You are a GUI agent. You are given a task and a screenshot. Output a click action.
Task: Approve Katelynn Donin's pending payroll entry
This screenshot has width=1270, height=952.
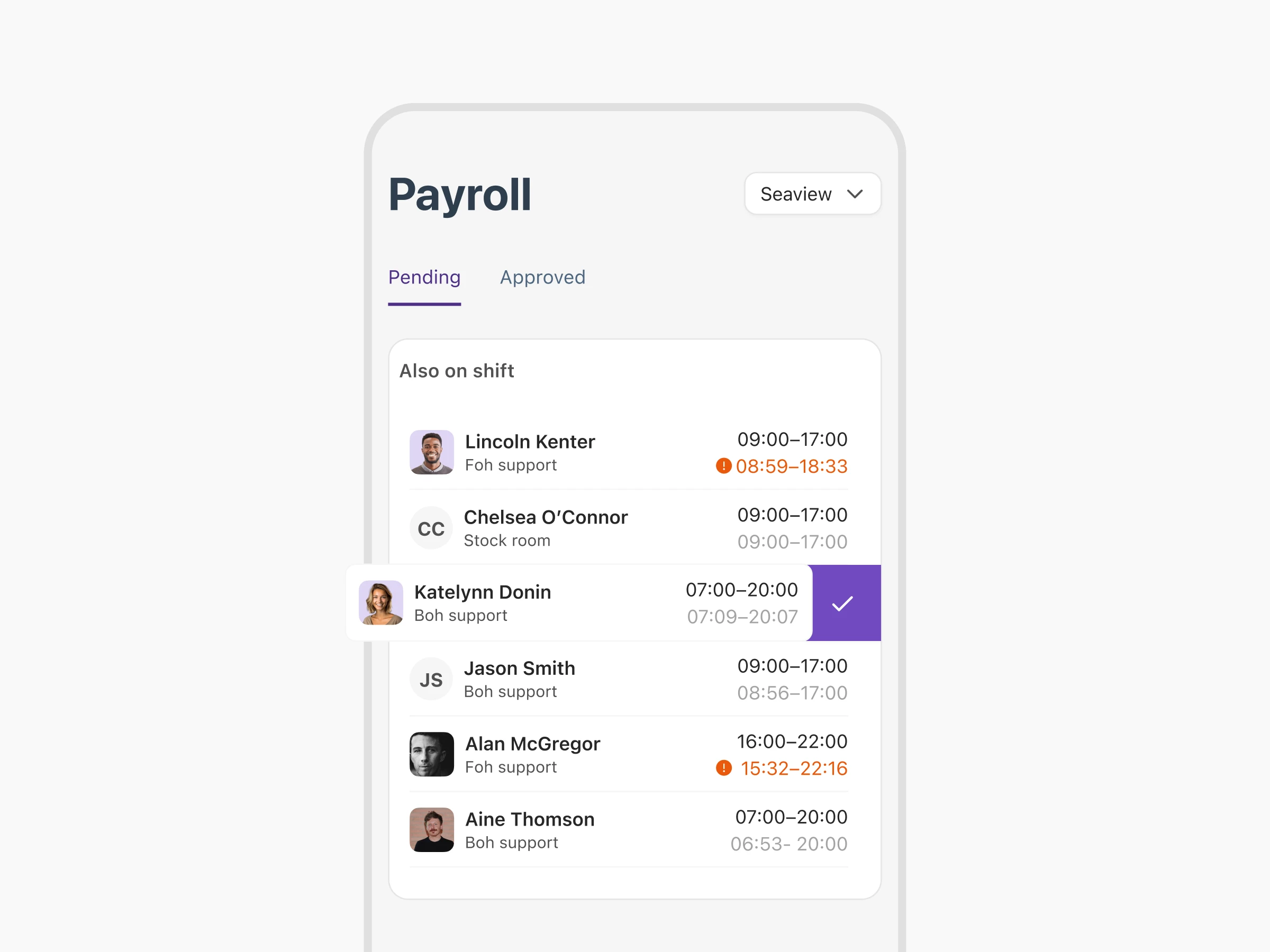[845, 602]
